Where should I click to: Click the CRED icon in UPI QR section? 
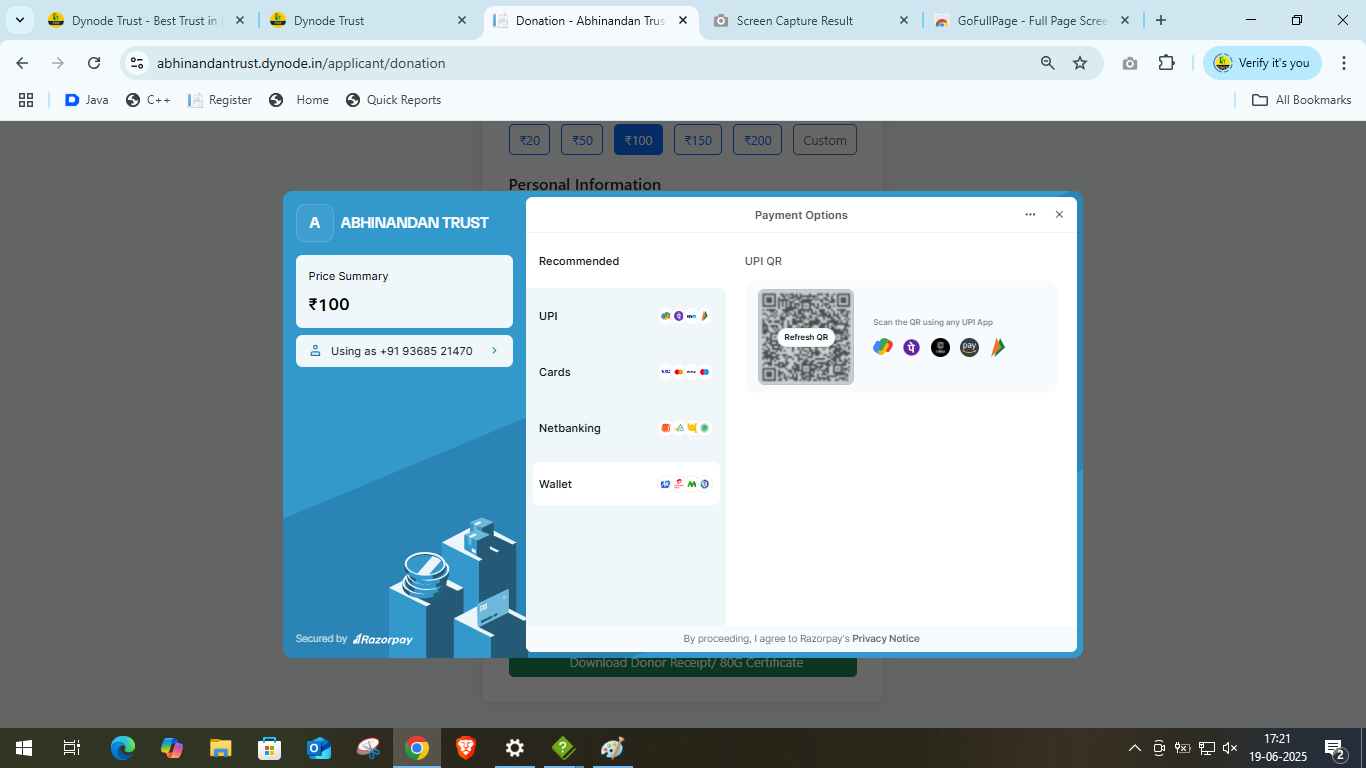940,347
